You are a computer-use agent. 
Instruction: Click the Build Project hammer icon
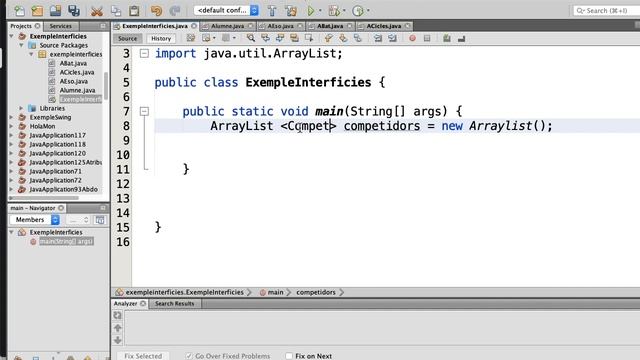(272, 11)
